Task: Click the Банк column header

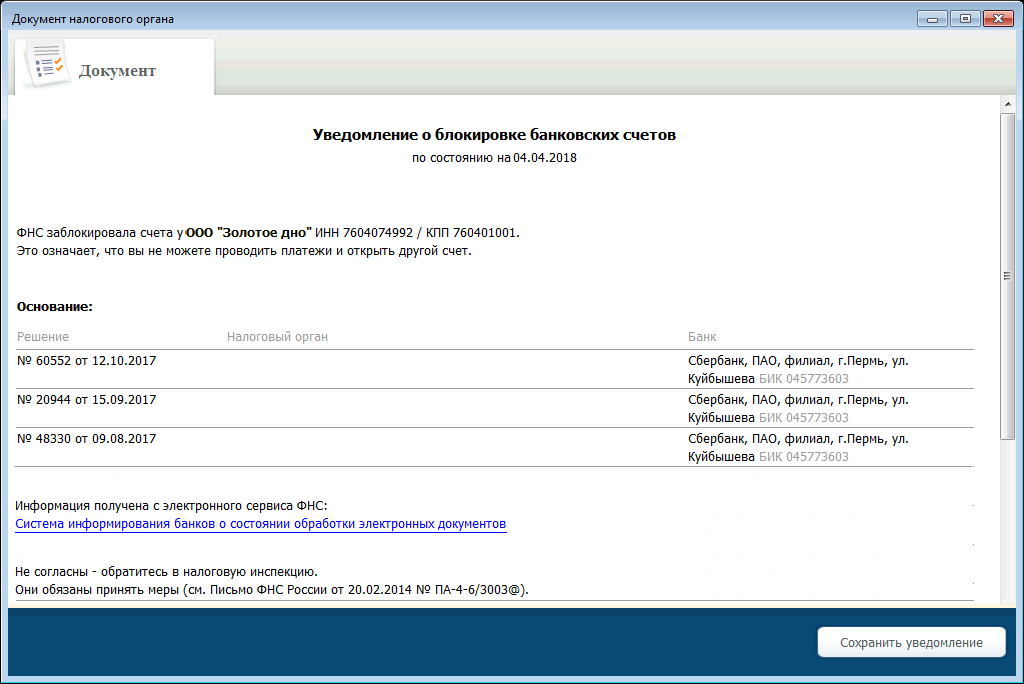Action: coord(702,336)
